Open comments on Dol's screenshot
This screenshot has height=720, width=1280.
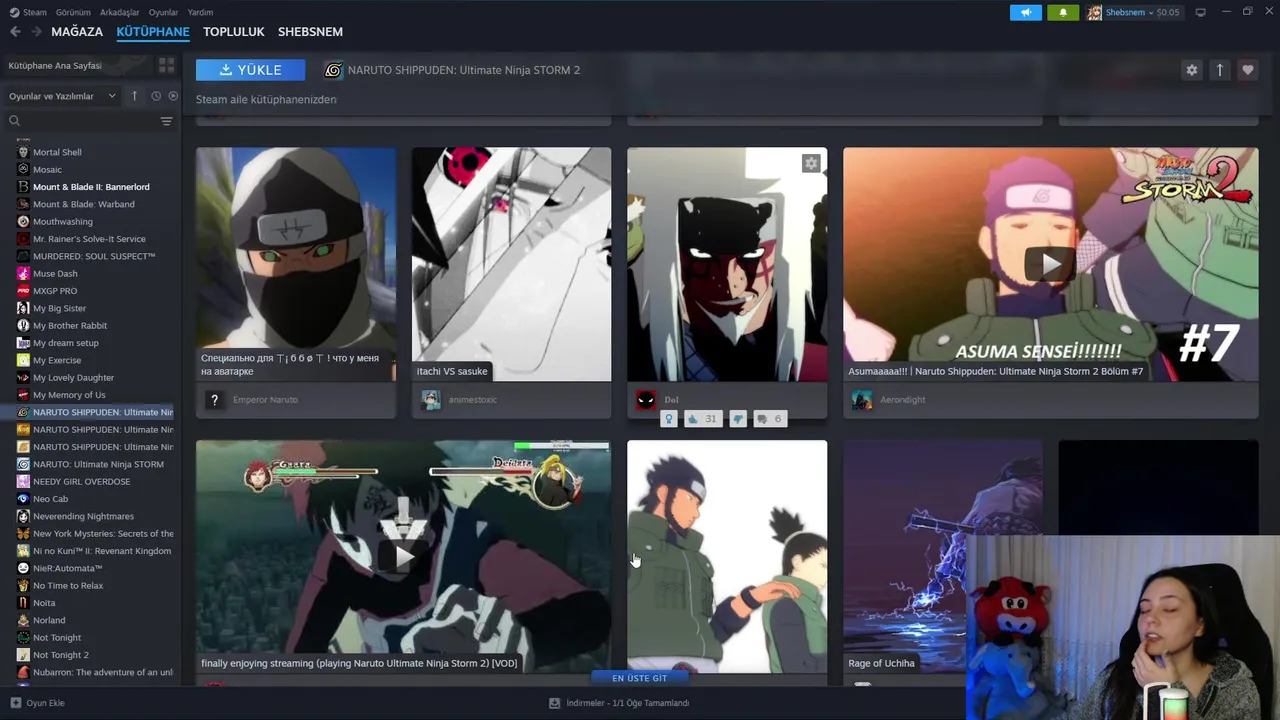pos(769,419)
